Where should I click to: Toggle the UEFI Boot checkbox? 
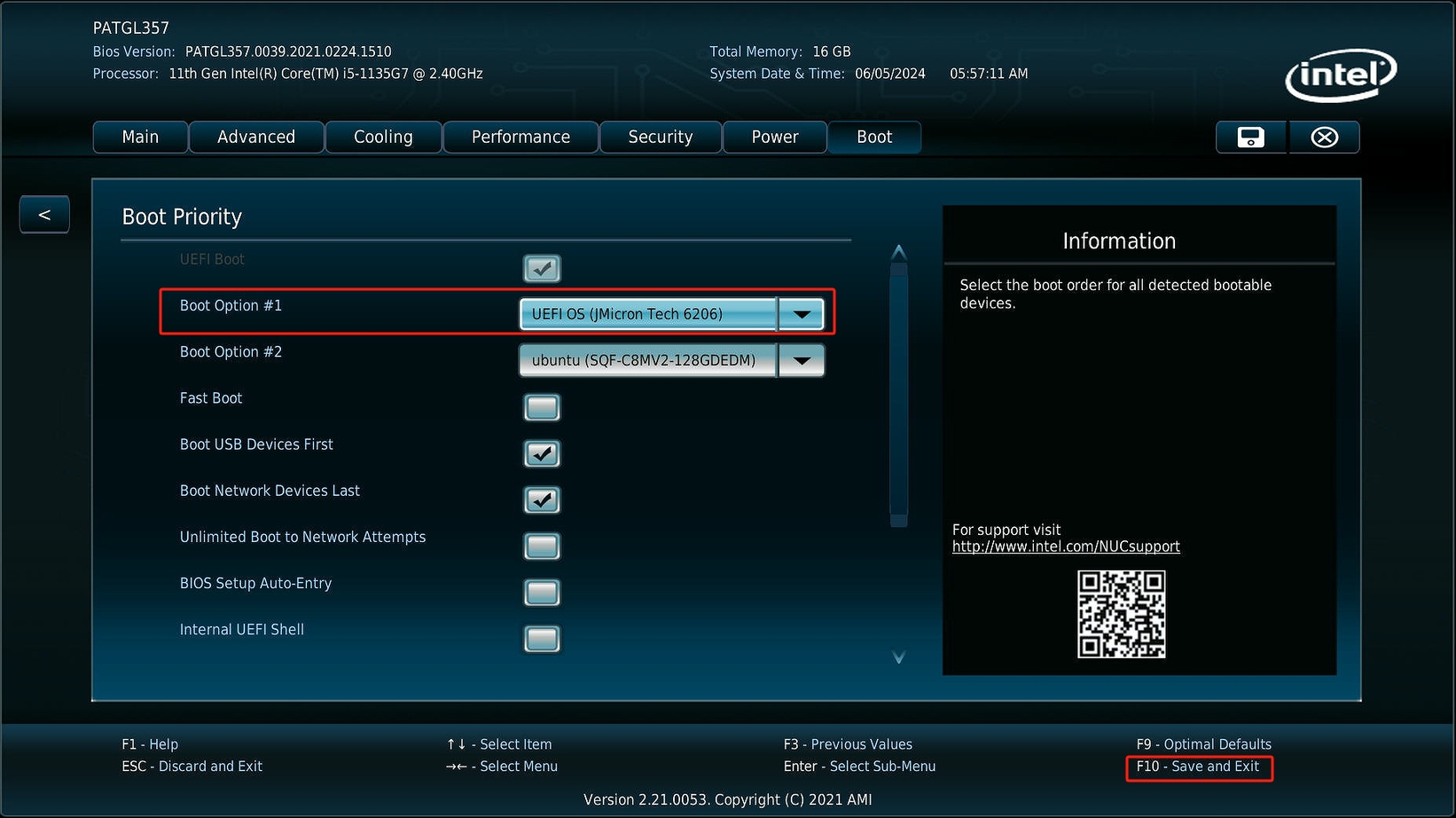tap(542, 268)
